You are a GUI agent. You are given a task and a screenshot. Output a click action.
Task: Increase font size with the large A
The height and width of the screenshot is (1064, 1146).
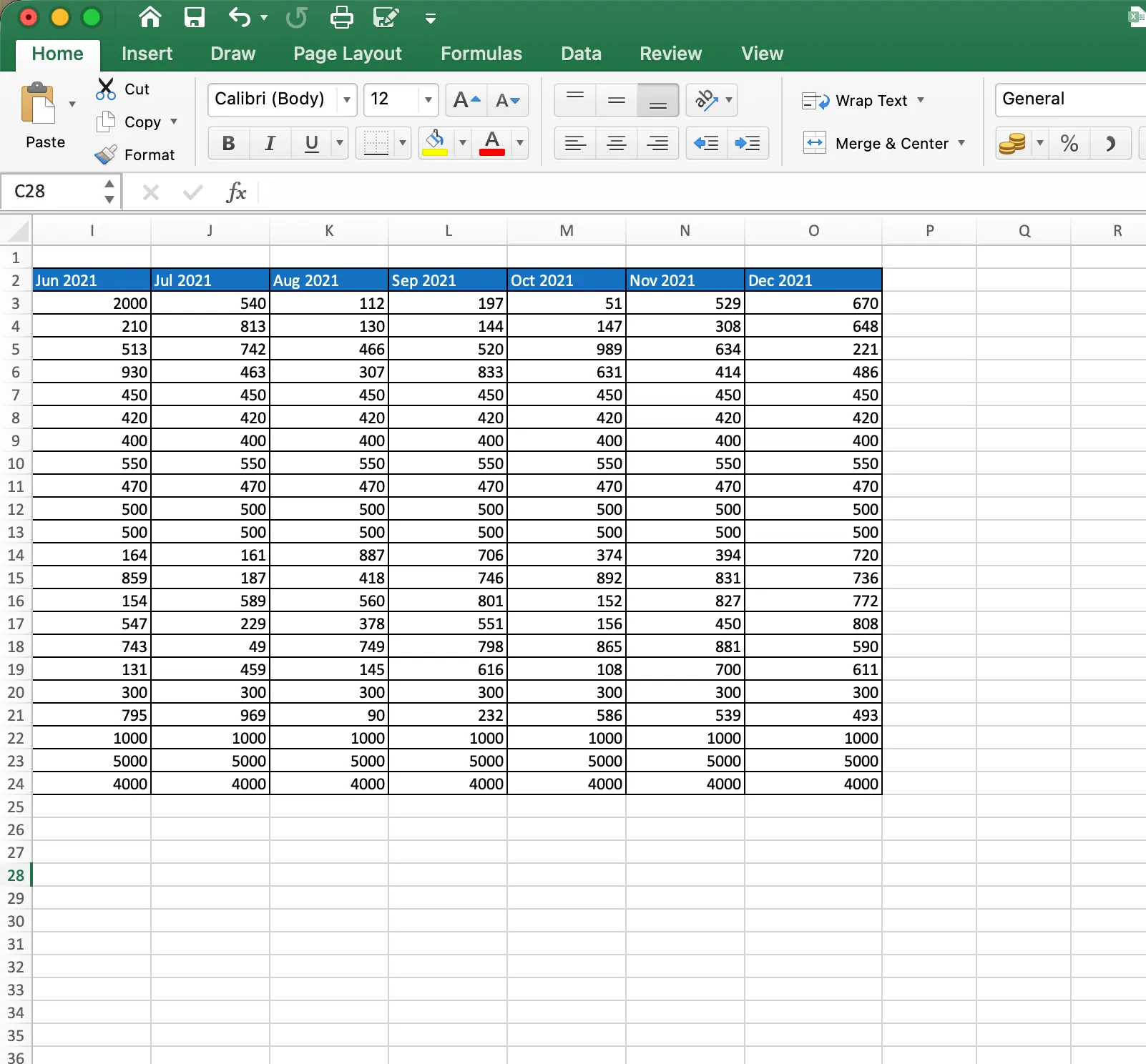point(466,100)
